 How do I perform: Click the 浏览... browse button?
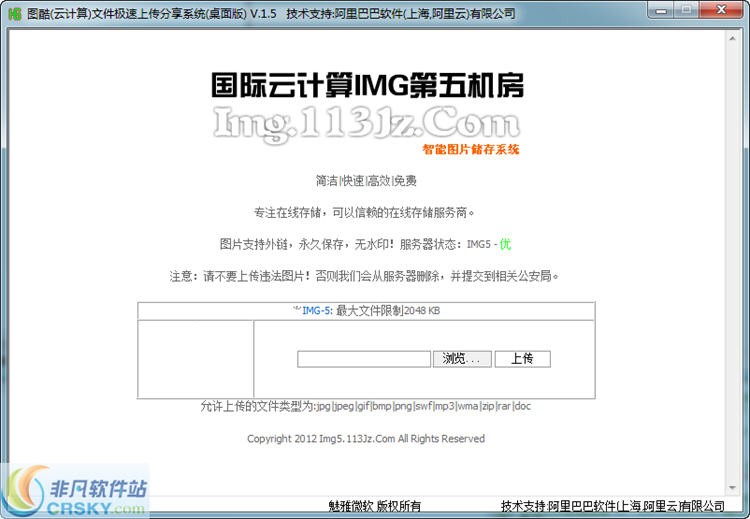tap(462, 359)
